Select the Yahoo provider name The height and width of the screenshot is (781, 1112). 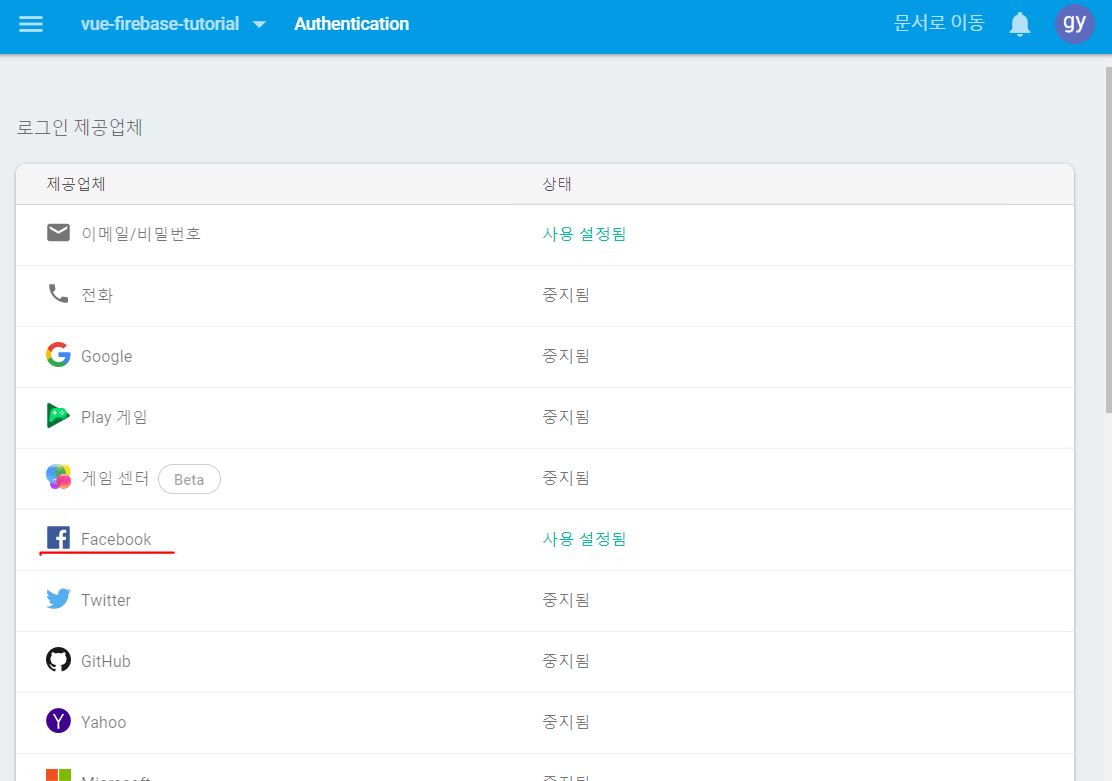coord(104,722)
